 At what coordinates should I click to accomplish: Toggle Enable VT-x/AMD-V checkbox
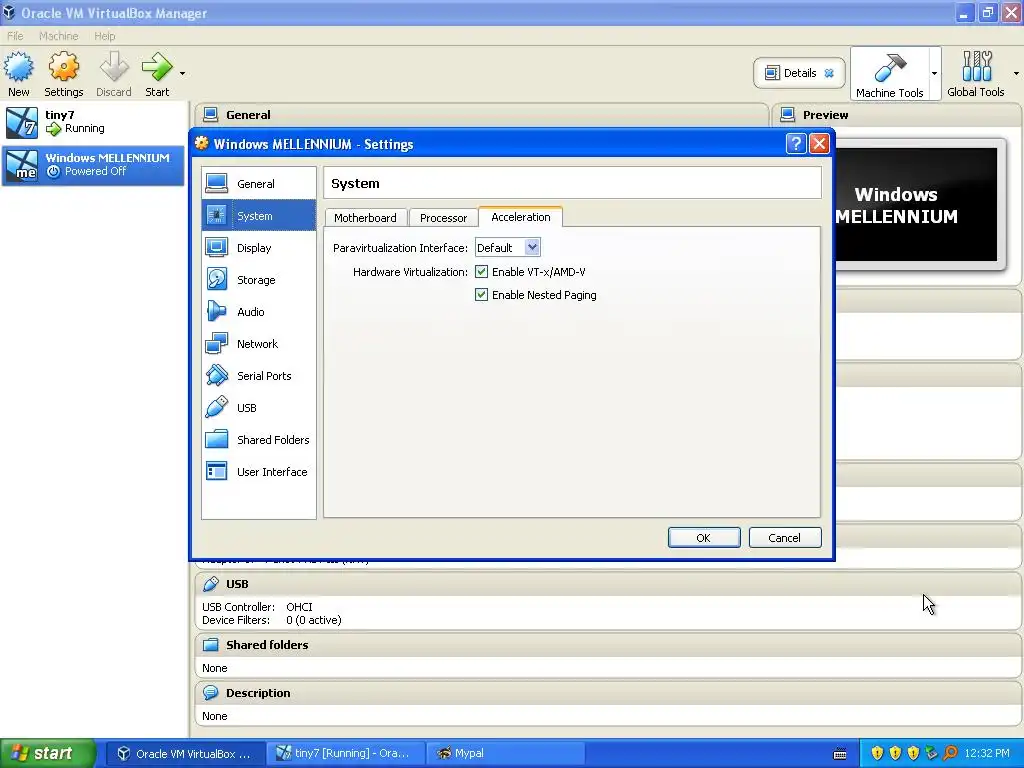pyautogui.click(x=481, y=272)
